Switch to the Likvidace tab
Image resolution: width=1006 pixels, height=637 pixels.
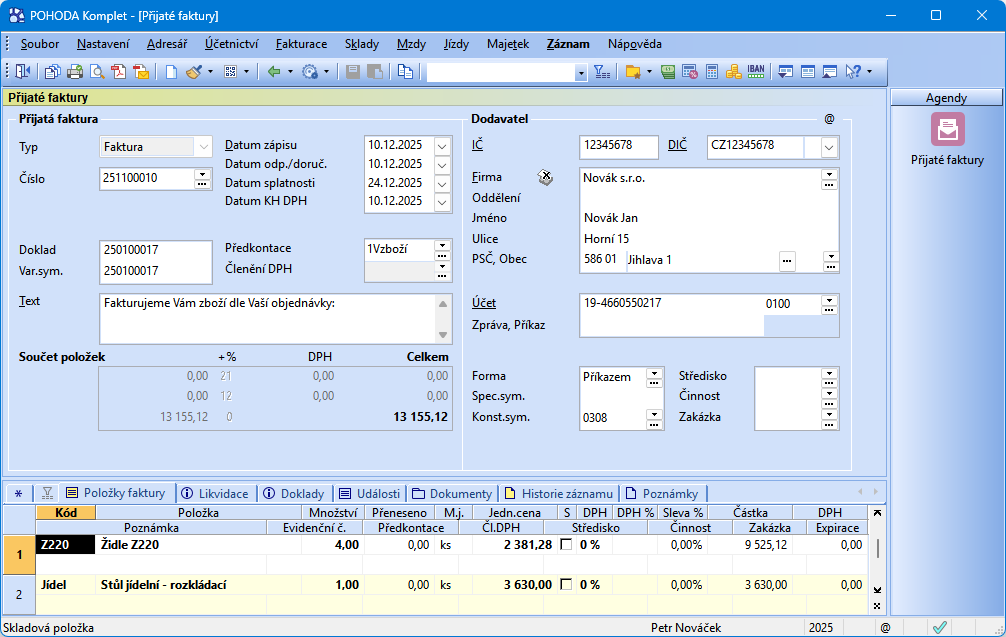coord(215,493)
